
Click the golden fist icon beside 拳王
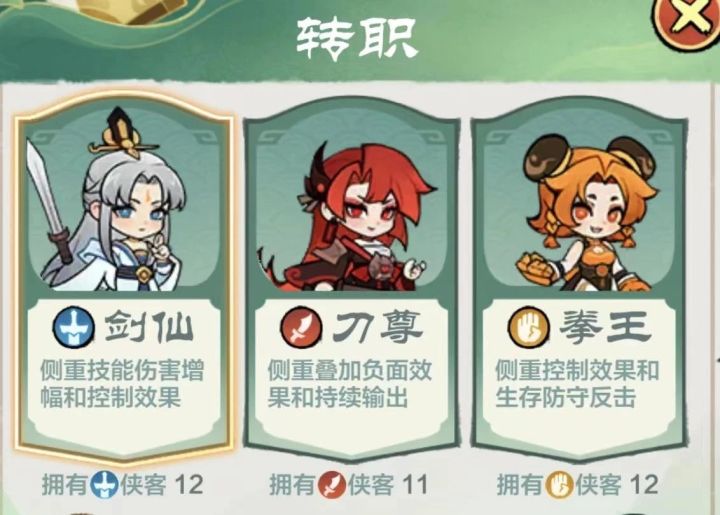(529, 328)
